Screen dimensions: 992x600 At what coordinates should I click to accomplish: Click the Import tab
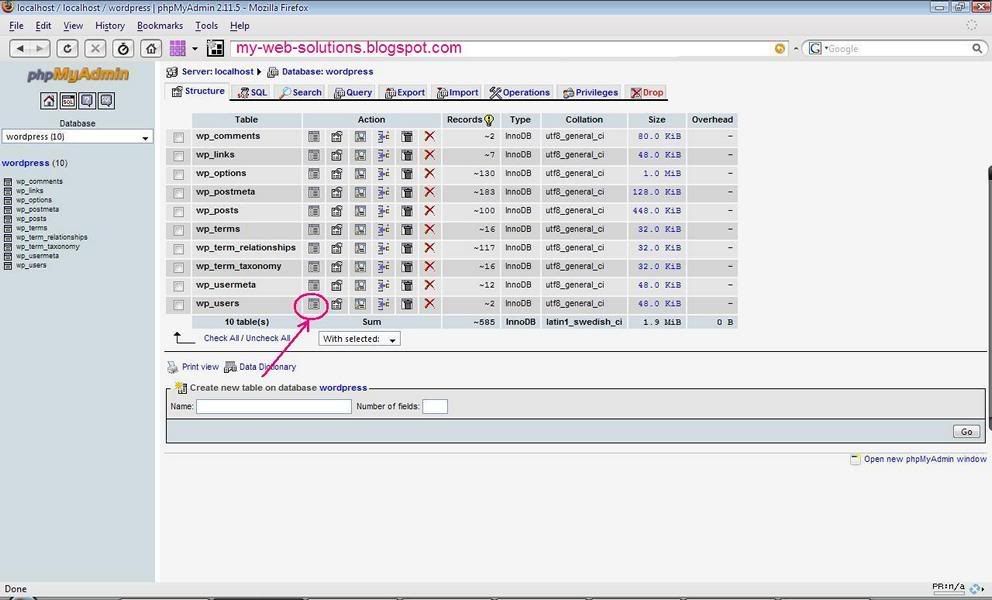[x=458, y=92]
